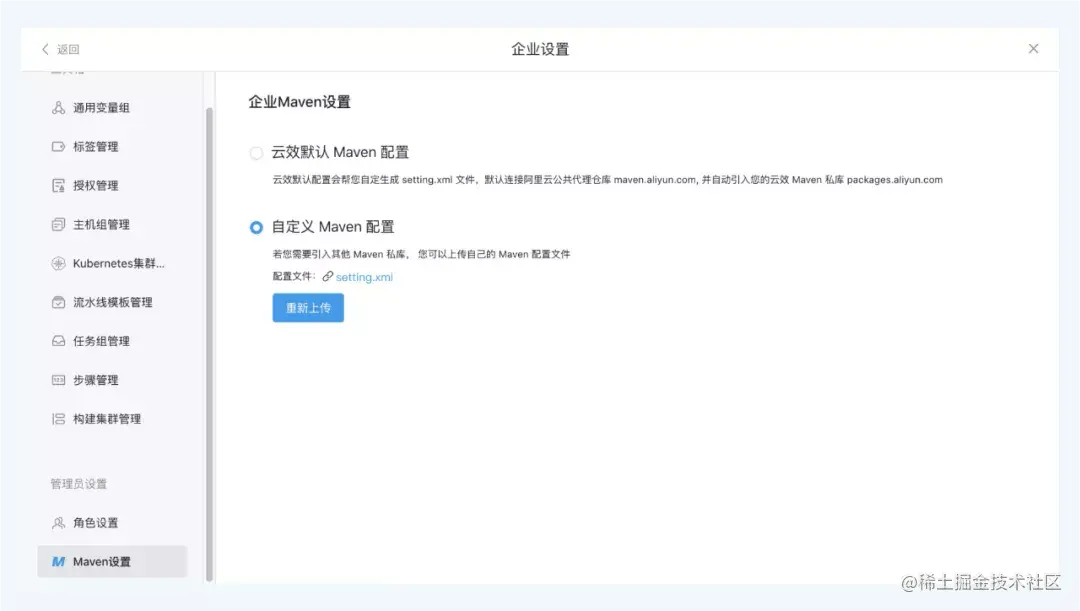Click the 企业设置 dialog title
1080x611 pixels.
click(540, 49)
